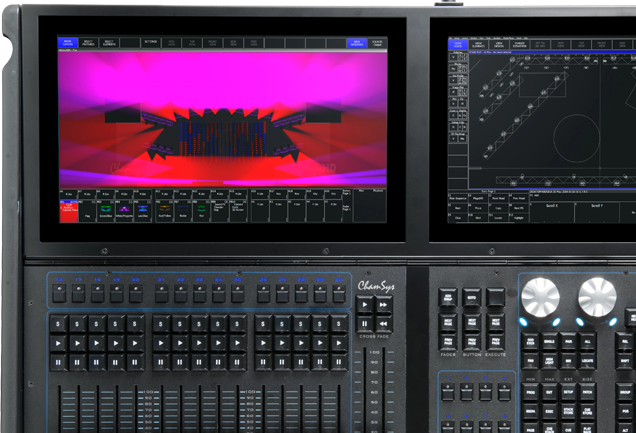The image size is (636, 433).
Task: Activate MOVE CAMERA mode in visualiser
Action: (x=68, y=43)
